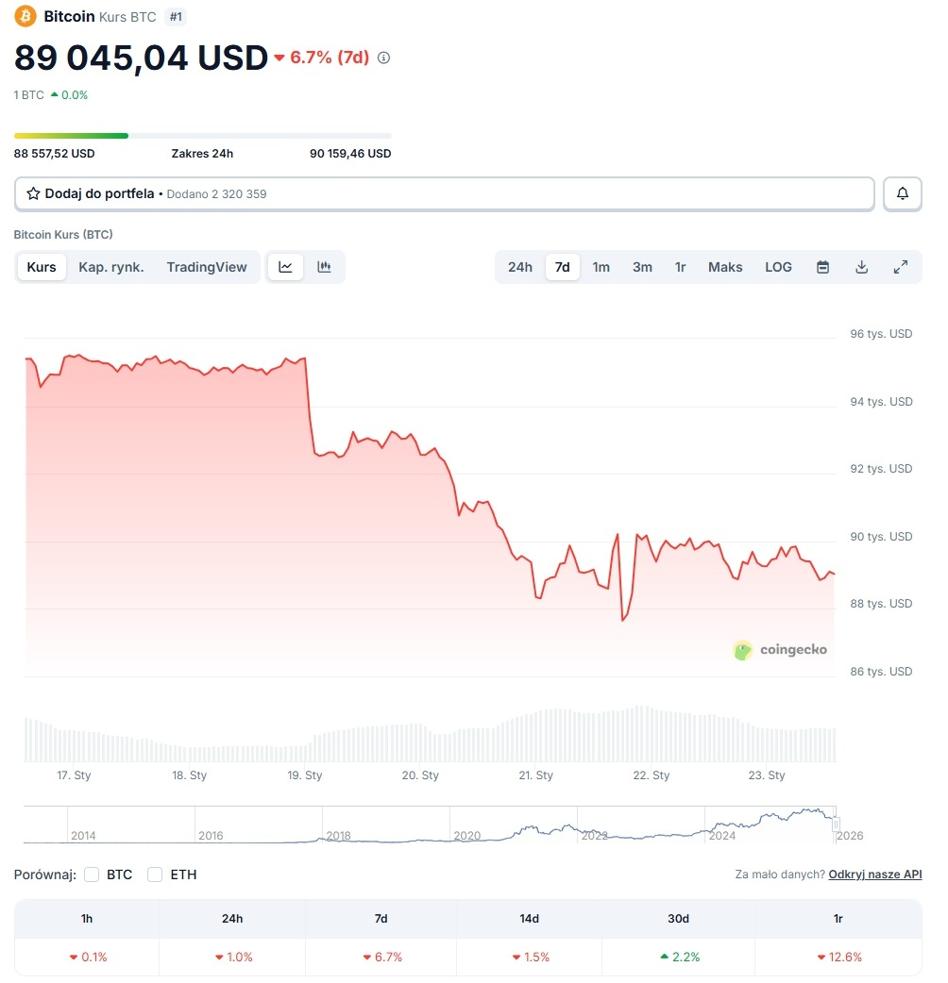The height and width of the screenshot is (983, 948).
Task: Switch to line chart view icon
Action: pyautogui.click(x=285, y=267)
